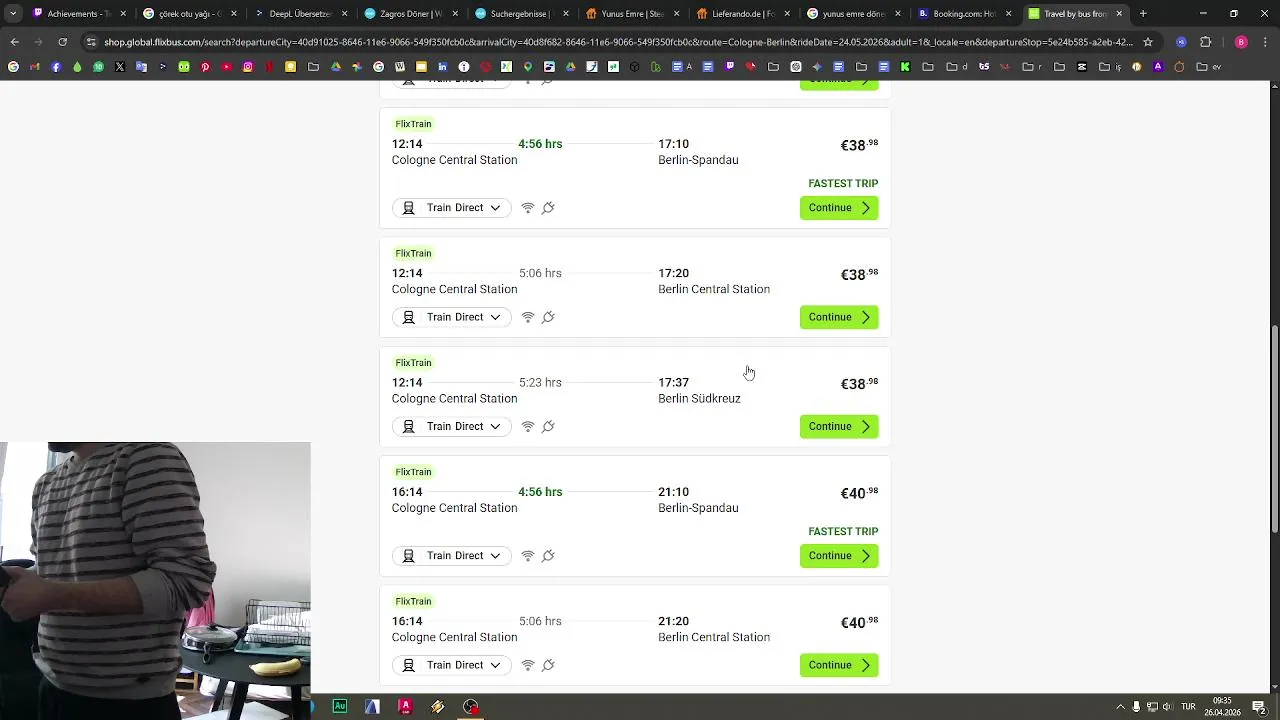Continue with the 16:14 to 21:10 trip
The width and height of the screenshot is (1280, 720).
(x=839, y=555)
